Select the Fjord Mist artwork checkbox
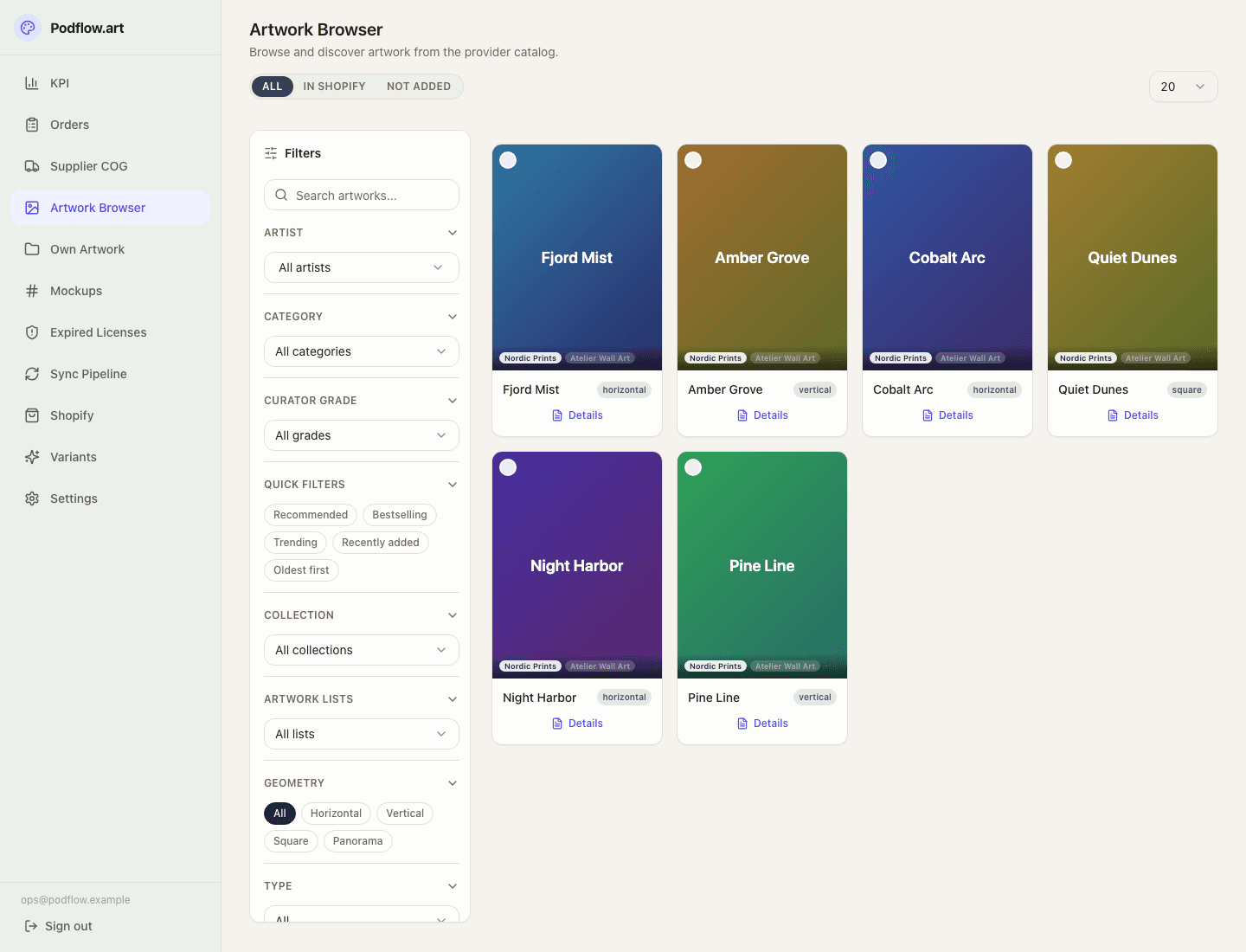 tap(508, 160)
